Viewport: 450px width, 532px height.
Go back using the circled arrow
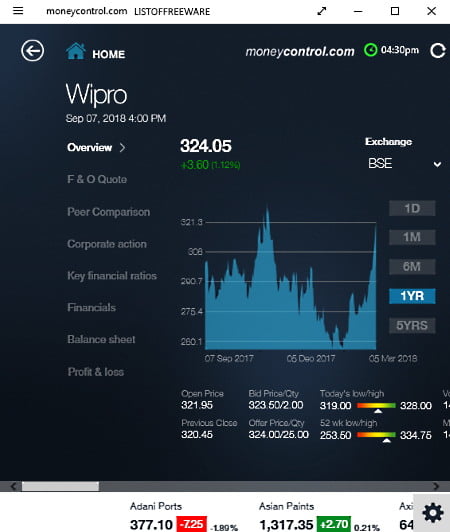tap(33, 51)
